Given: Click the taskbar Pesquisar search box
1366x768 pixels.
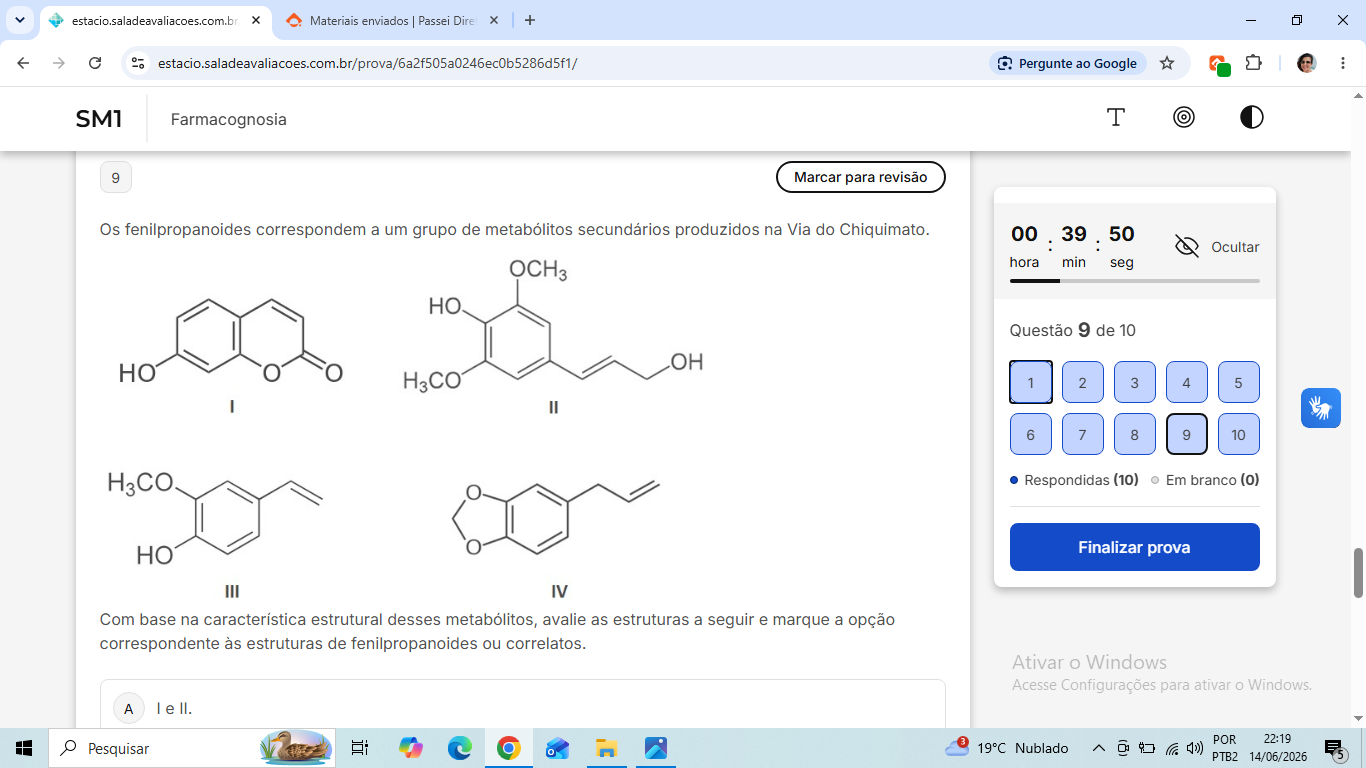Looking at the screenshot, I should 193,748.
